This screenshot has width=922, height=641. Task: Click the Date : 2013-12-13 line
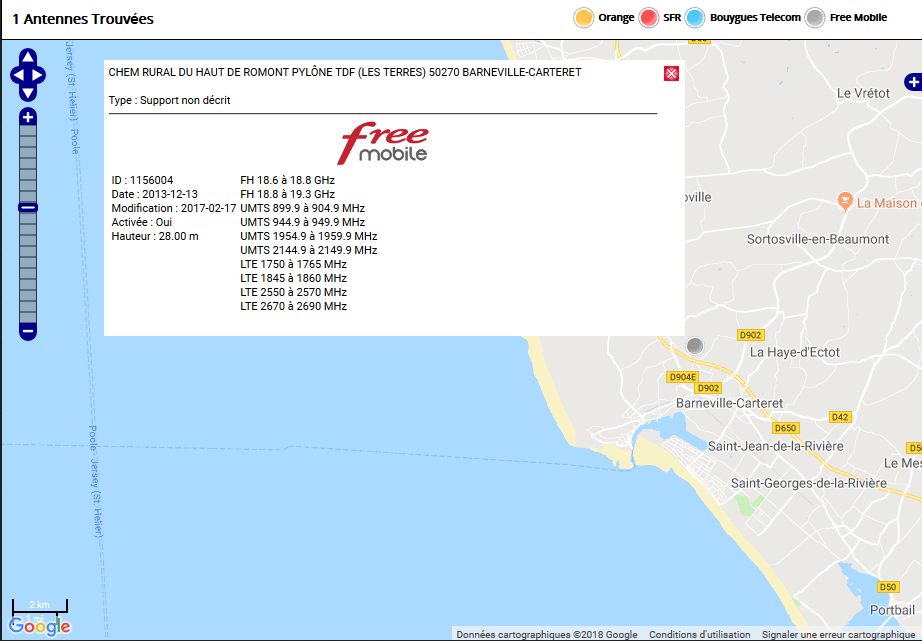point(154,194)
